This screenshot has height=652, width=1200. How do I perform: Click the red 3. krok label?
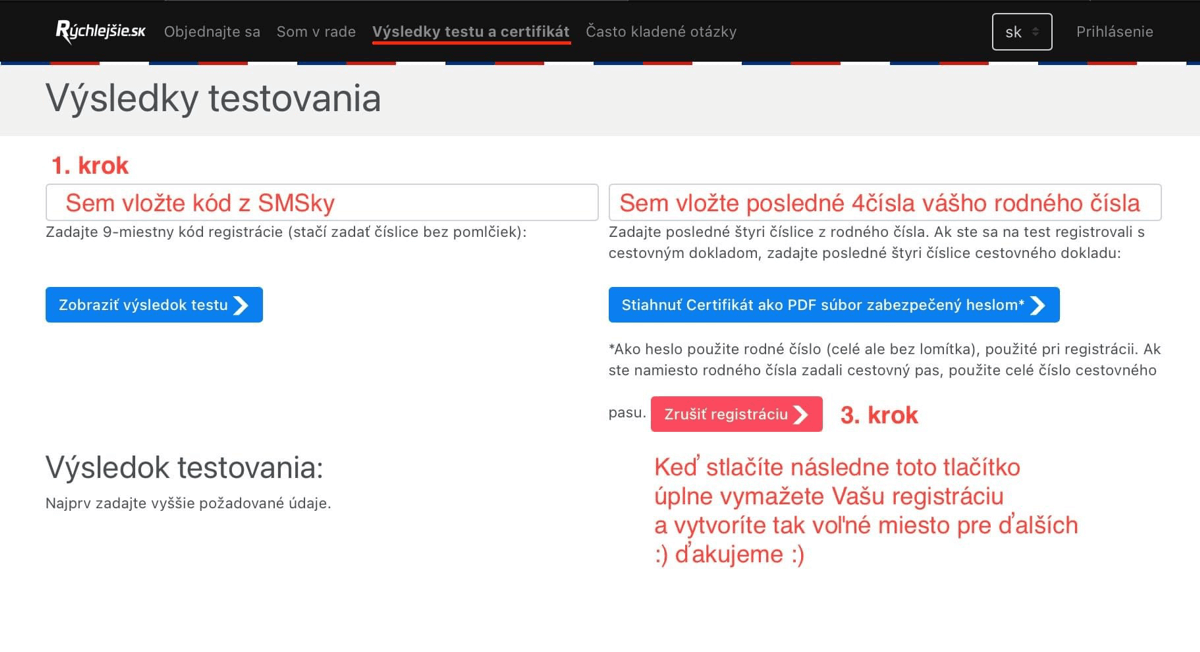879,415
